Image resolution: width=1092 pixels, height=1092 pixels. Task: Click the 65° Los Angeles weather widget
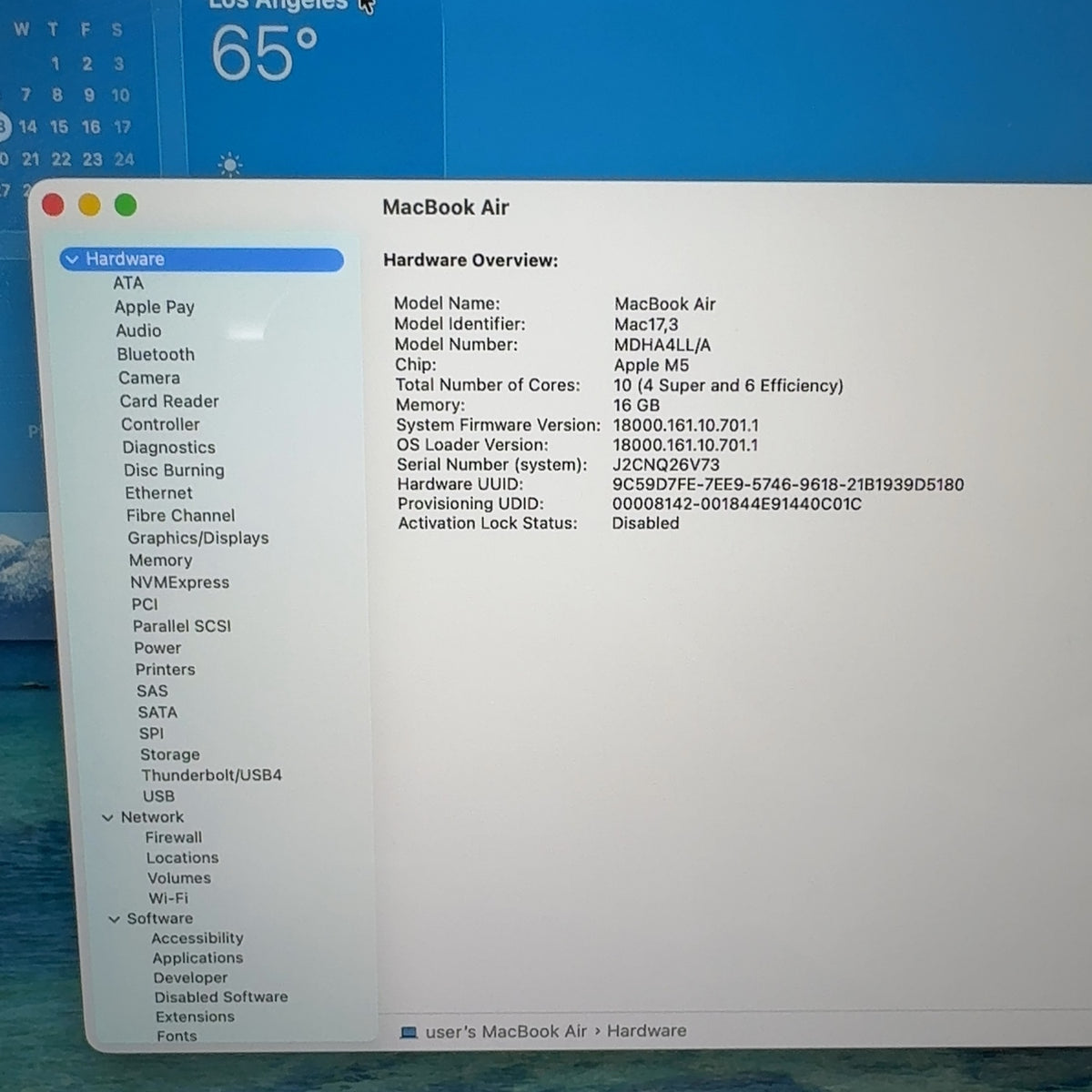coord(314,86)
